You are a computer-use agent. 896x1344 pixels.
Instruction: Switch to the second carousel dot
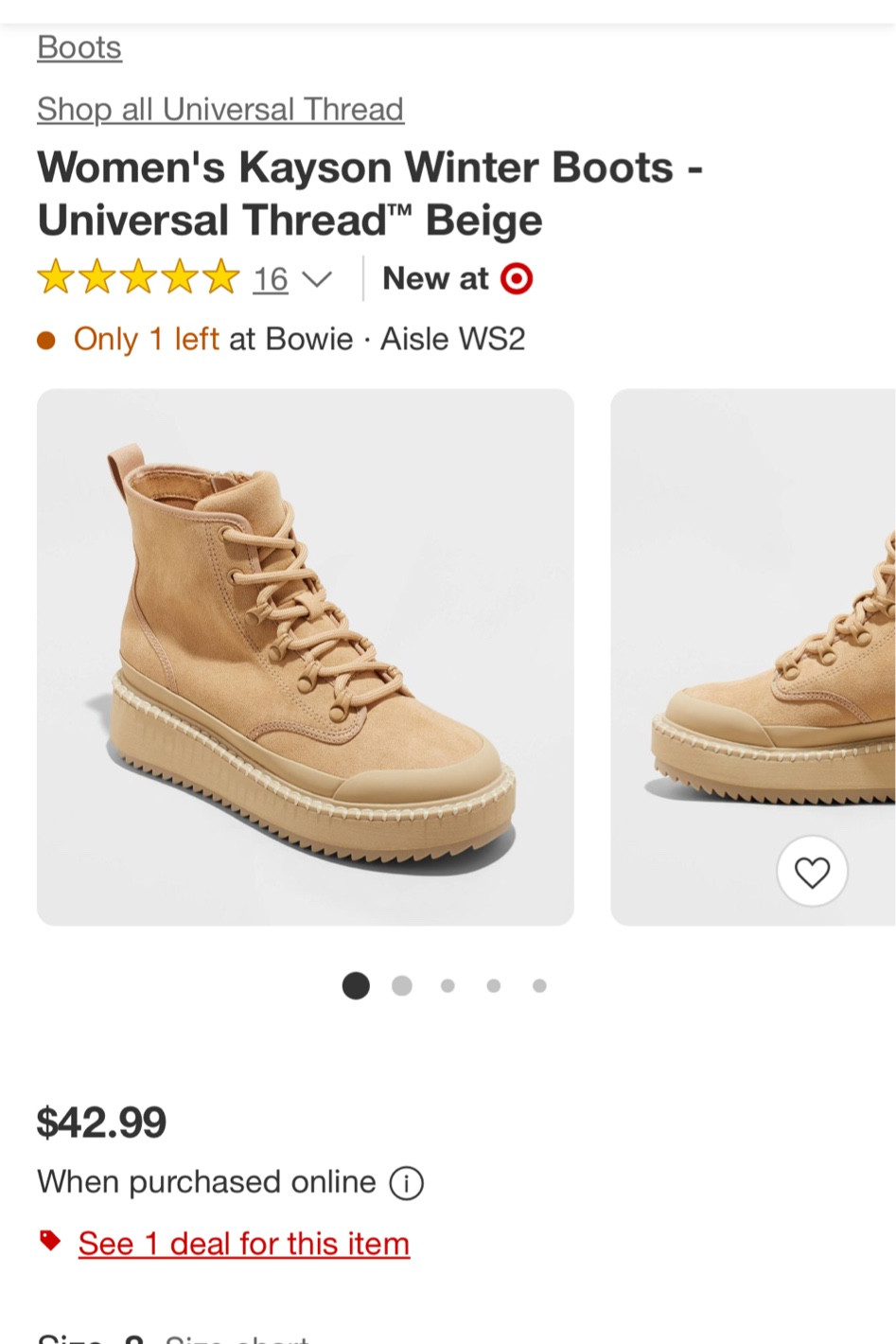402,985
